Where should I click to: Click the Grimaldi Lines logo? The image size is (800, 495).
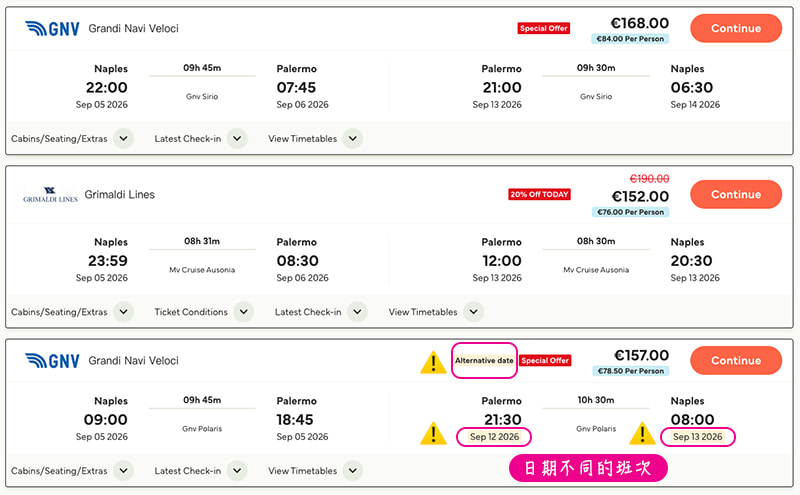(50, 195)
